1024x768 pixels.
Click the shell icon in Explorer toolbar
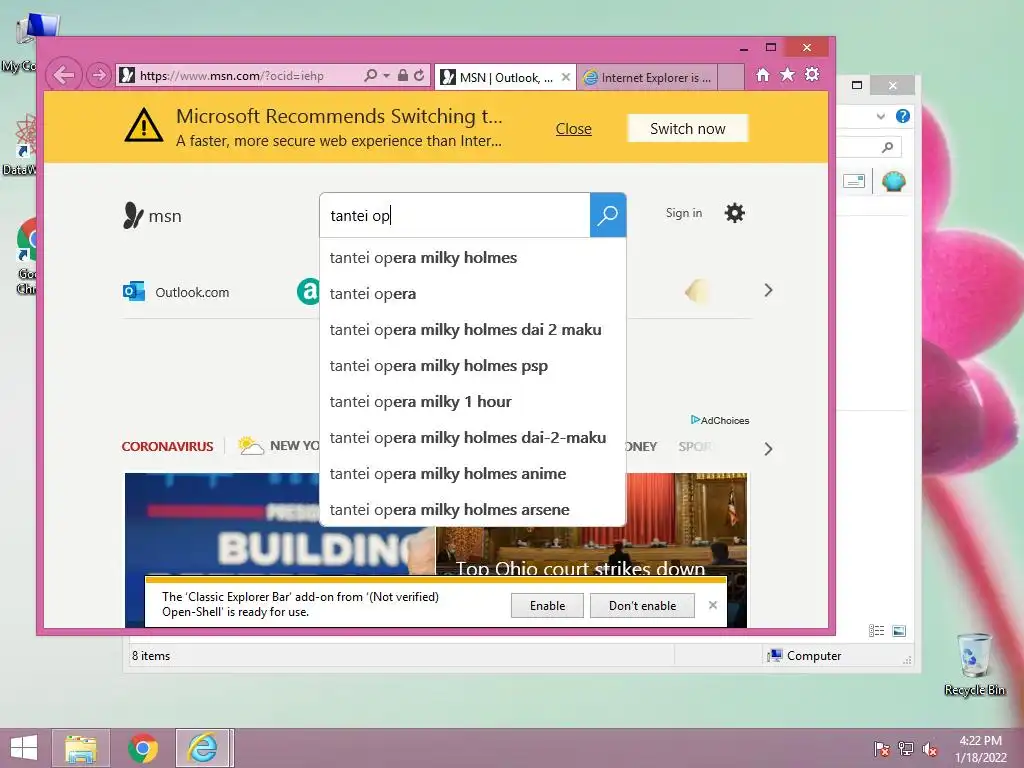[x=893, y=181]
